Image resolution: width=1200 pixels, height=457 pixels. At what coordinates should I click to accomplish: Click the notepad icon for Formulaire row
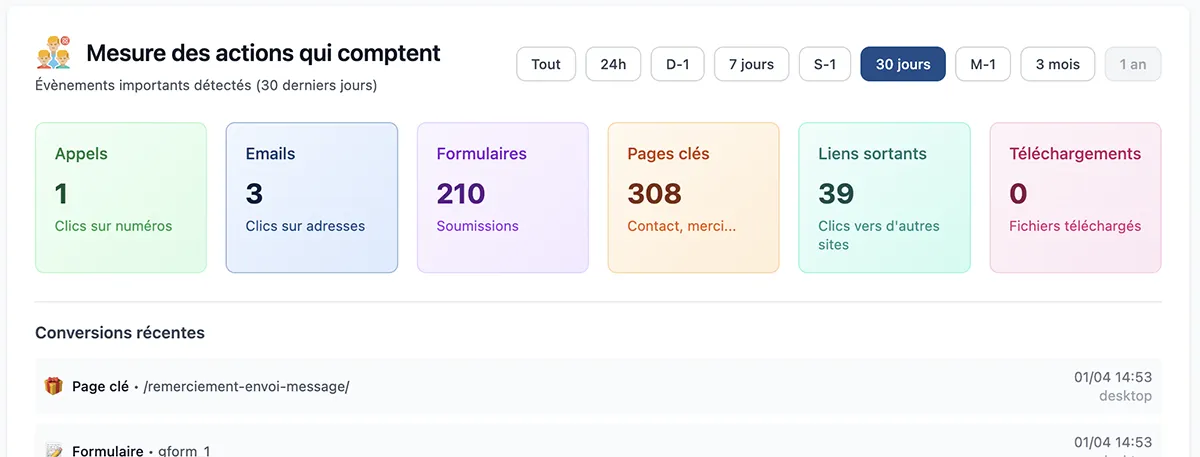pos(54,451)
